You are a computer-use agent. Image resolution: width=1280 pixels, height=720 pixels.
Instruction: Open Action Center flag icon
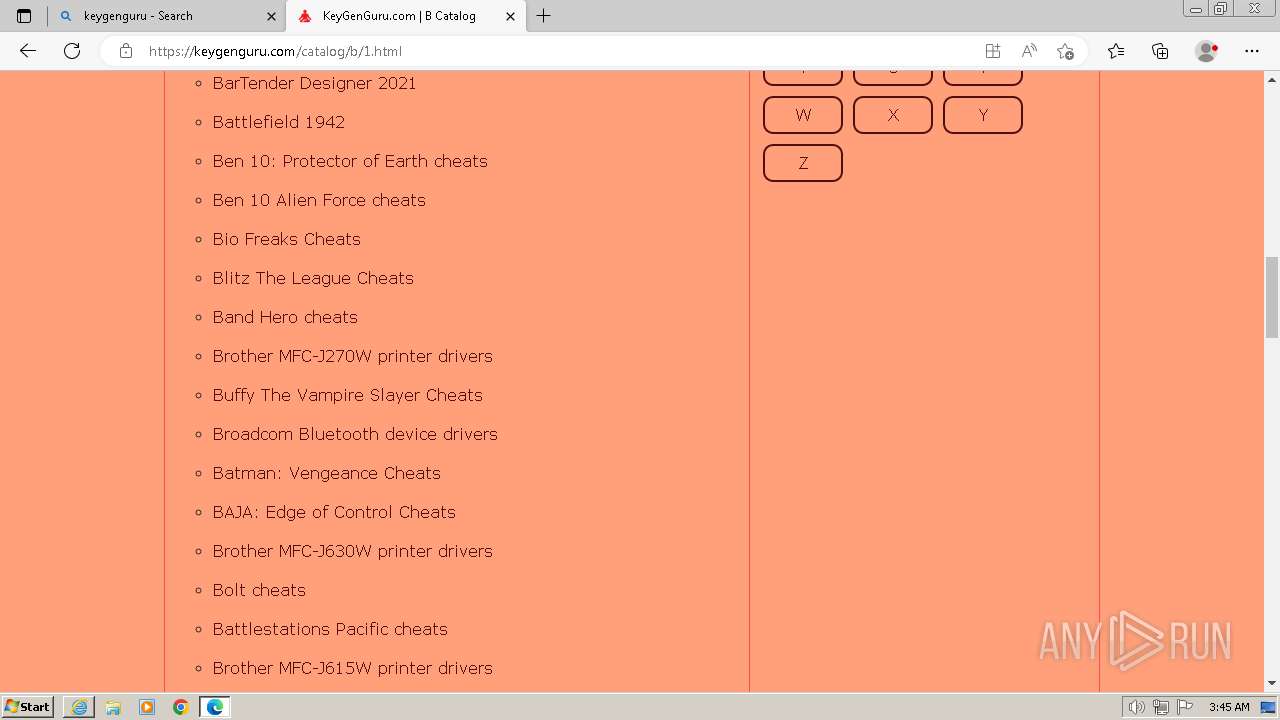pos(1185,707)
